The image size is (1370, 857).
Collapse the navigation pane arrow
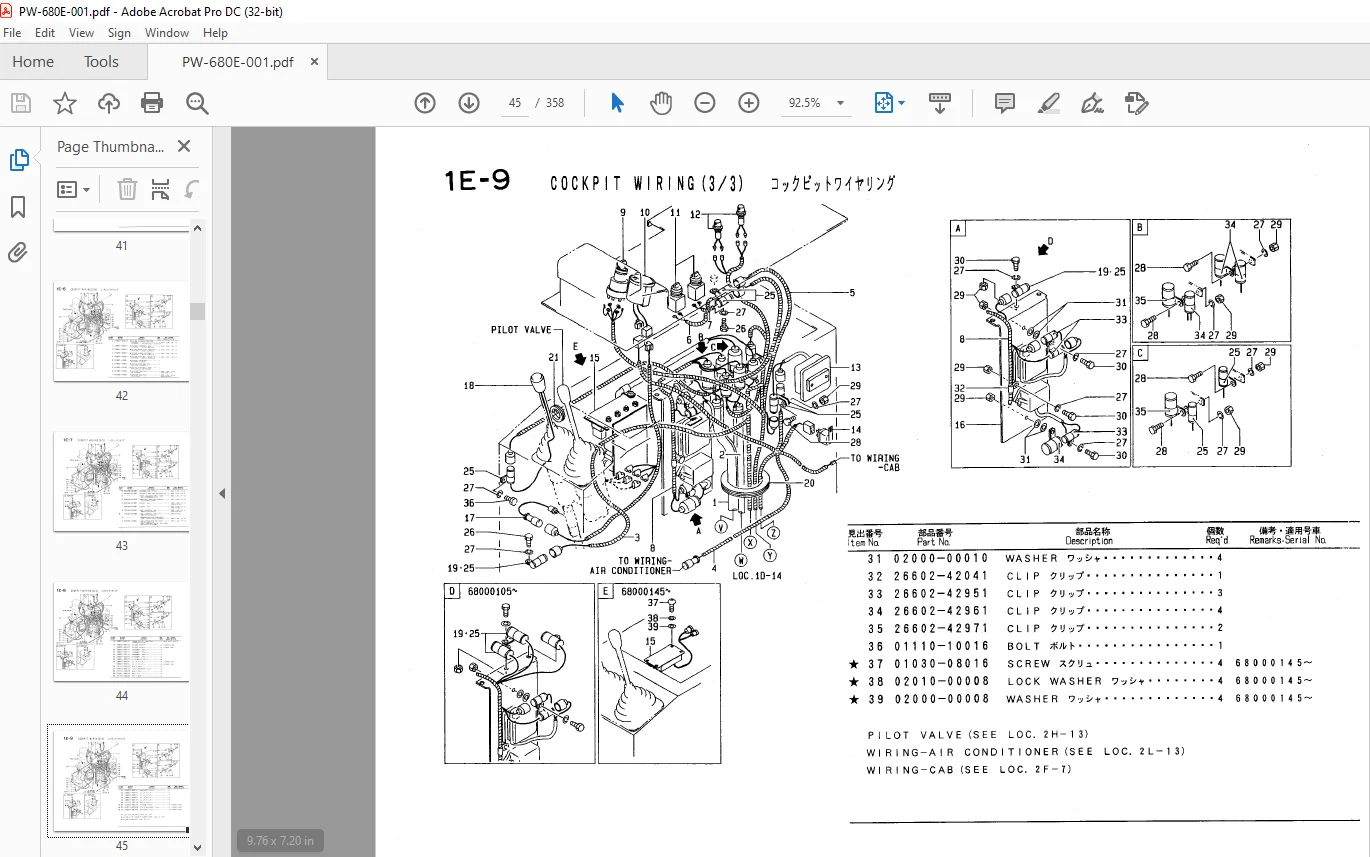pos(222,493)
